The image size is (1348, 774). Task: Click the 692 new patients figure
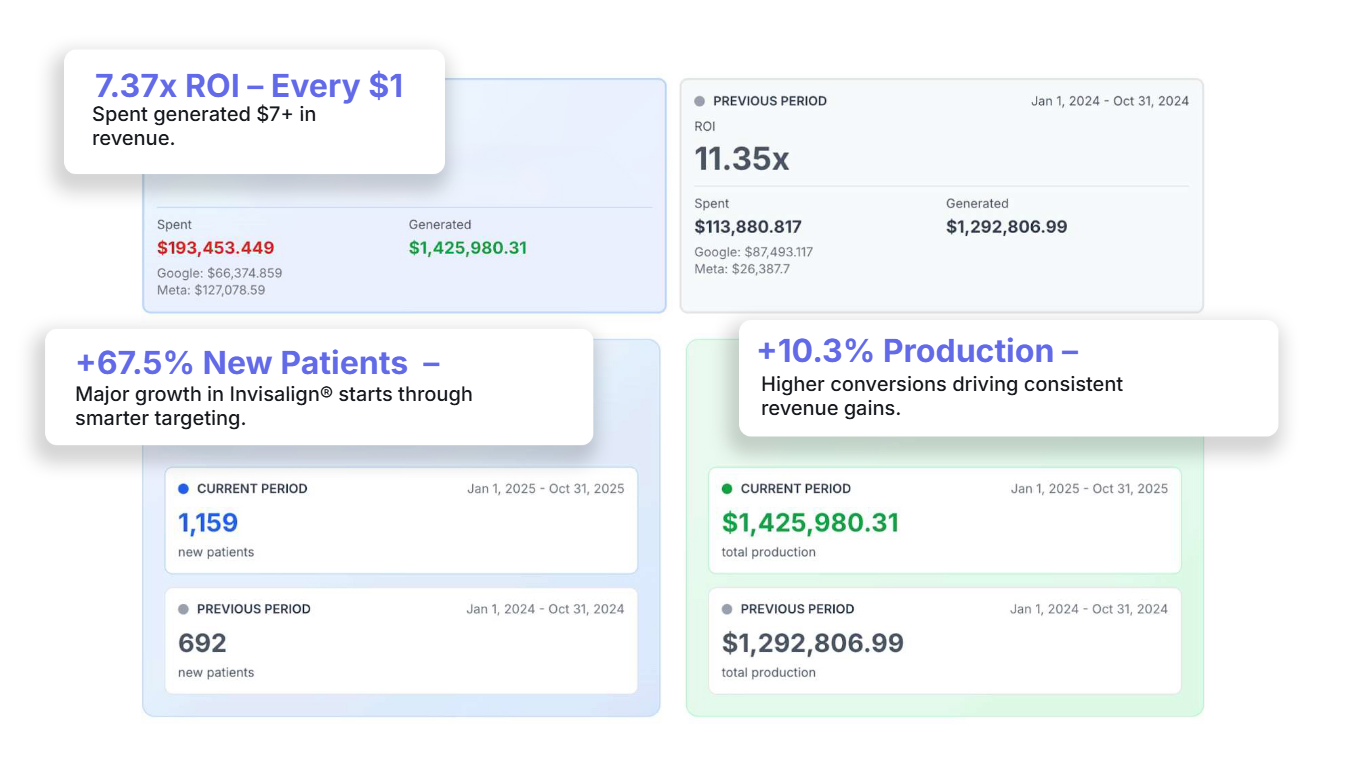(202, 643)
